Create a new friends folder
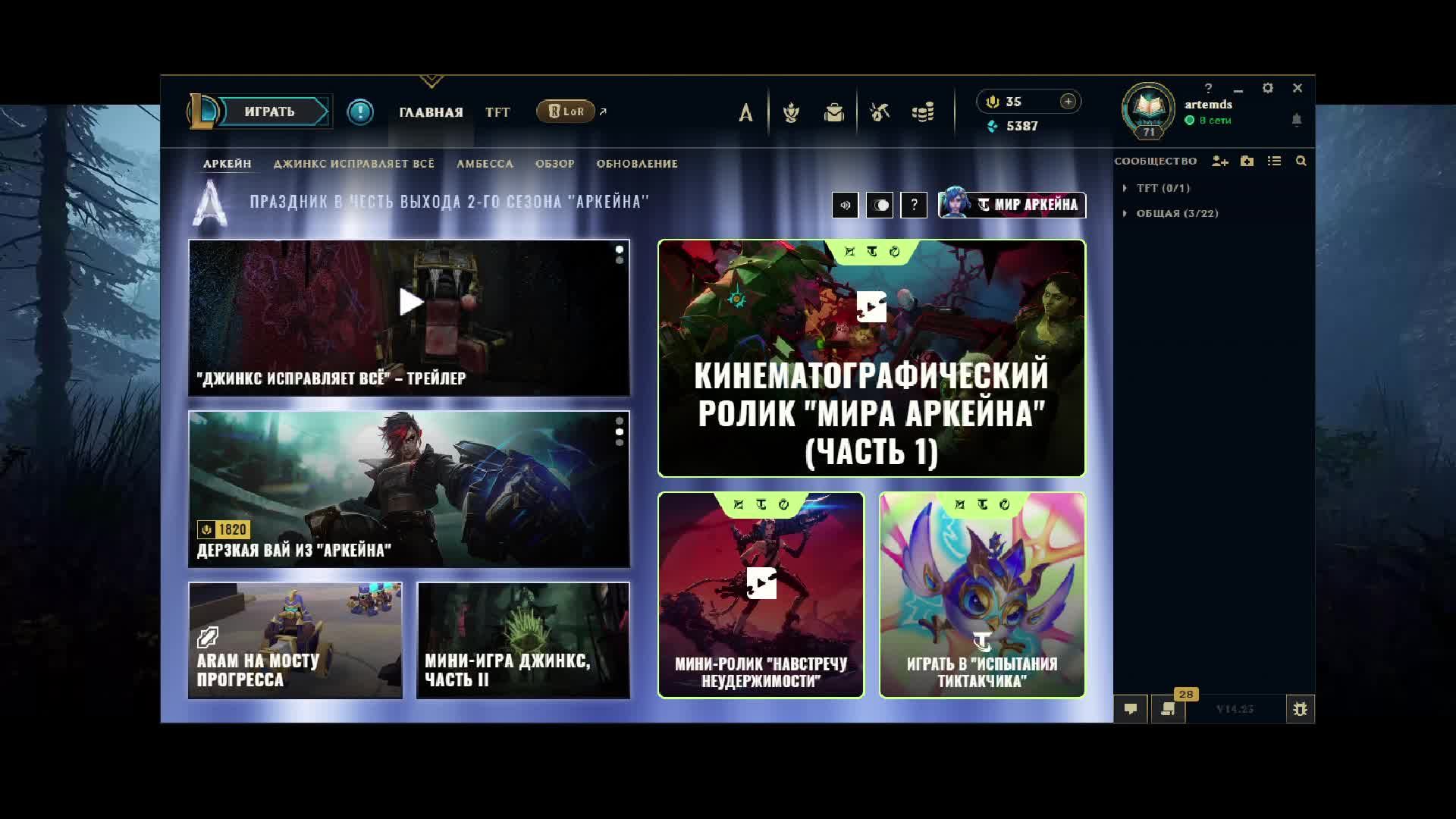Image resolution: width=1456 pixels, height=819 pixels. click(x=1247, y=161)
